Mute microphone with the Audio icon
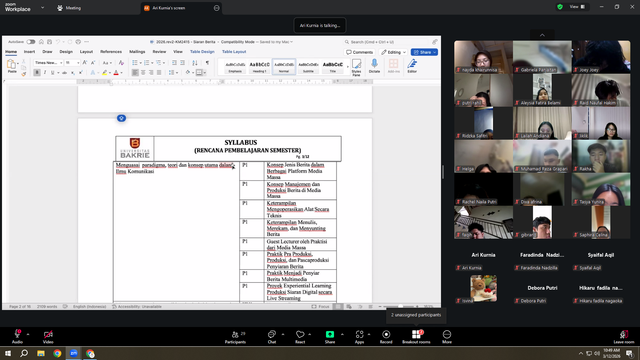 coord(17,334)
